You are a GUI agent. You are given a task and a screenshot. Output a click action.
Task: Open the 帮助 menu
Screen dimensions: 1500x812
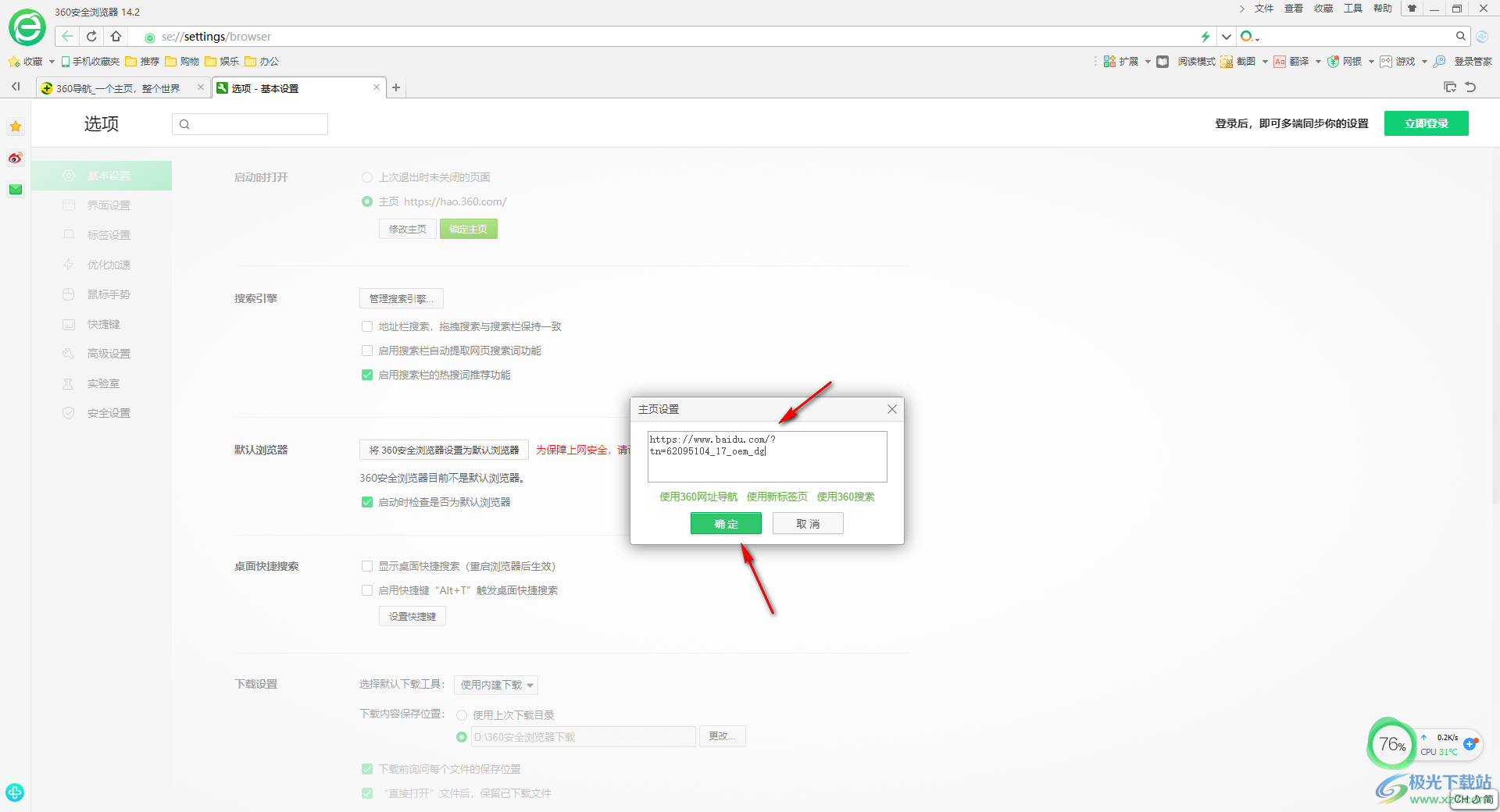coord(1383,9)
